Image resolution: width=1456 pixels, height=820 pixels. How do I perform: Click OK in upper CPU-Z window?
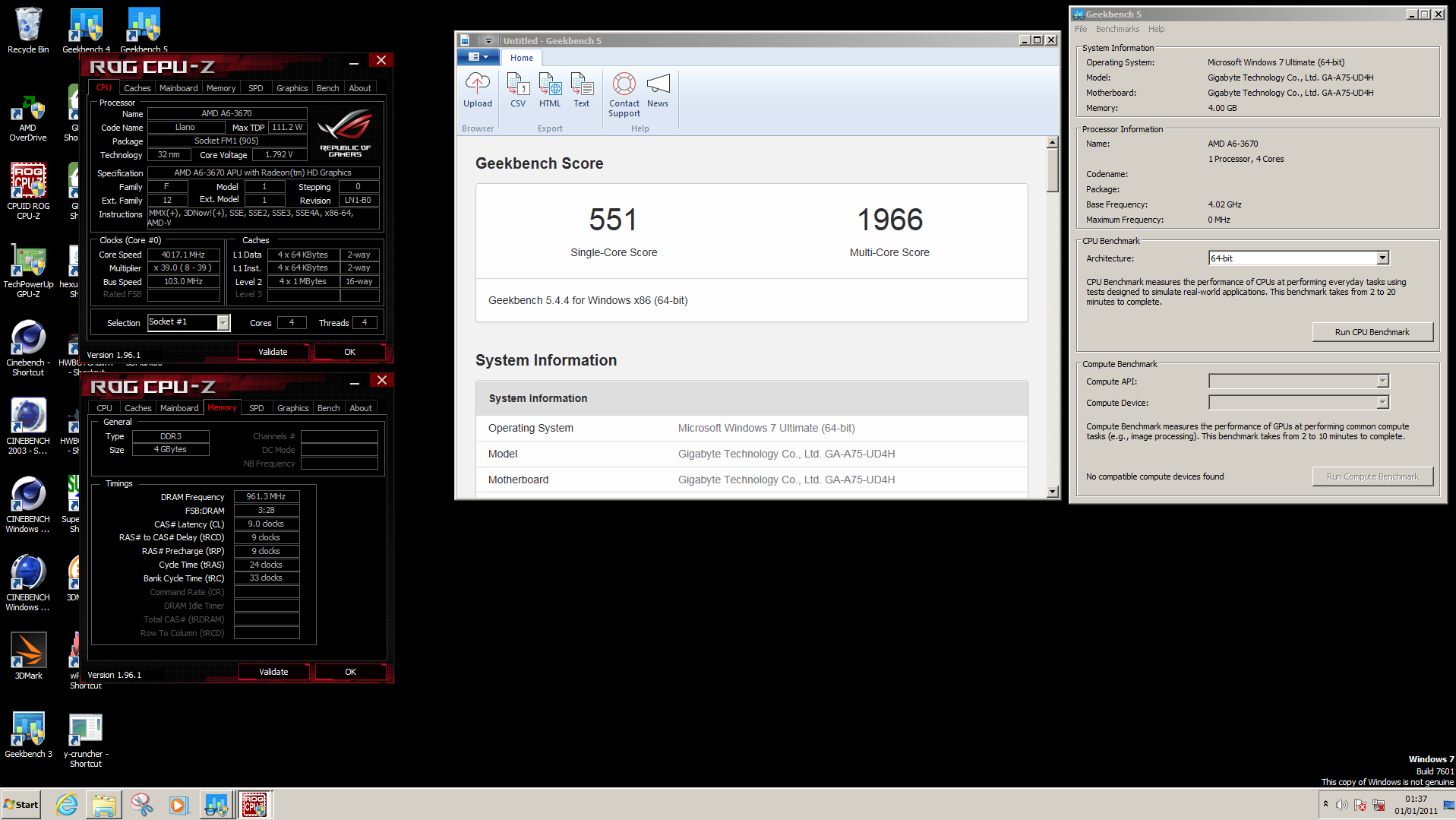[x=349, y=352]
